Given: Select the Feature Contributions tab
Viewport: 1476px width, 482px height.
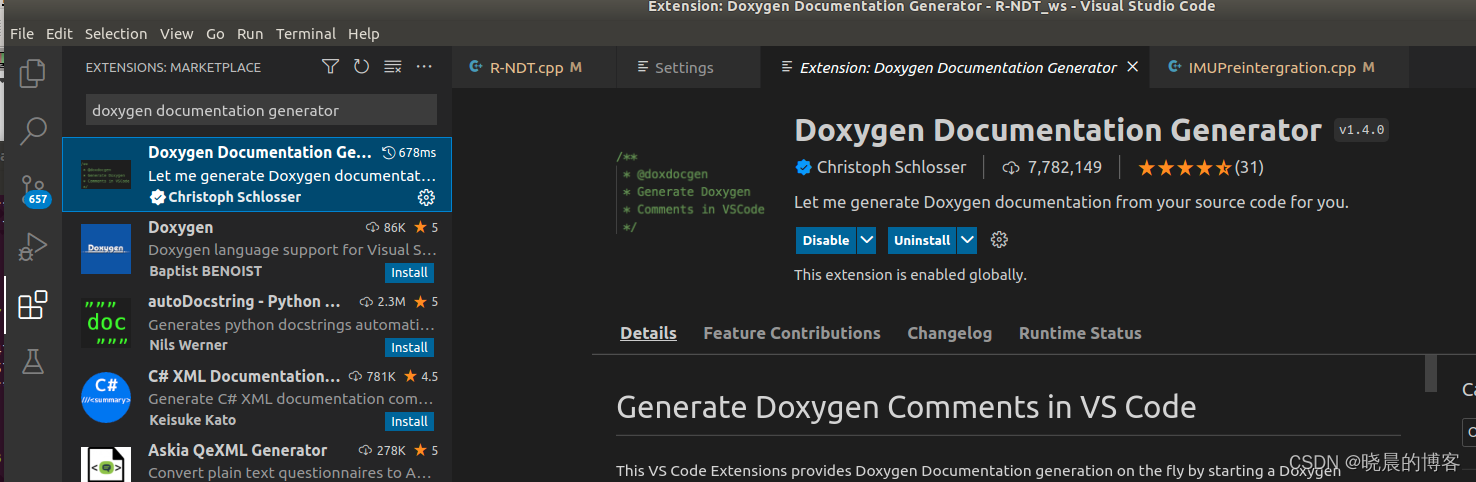Looking at the screenshot, I should coord(792,333).
